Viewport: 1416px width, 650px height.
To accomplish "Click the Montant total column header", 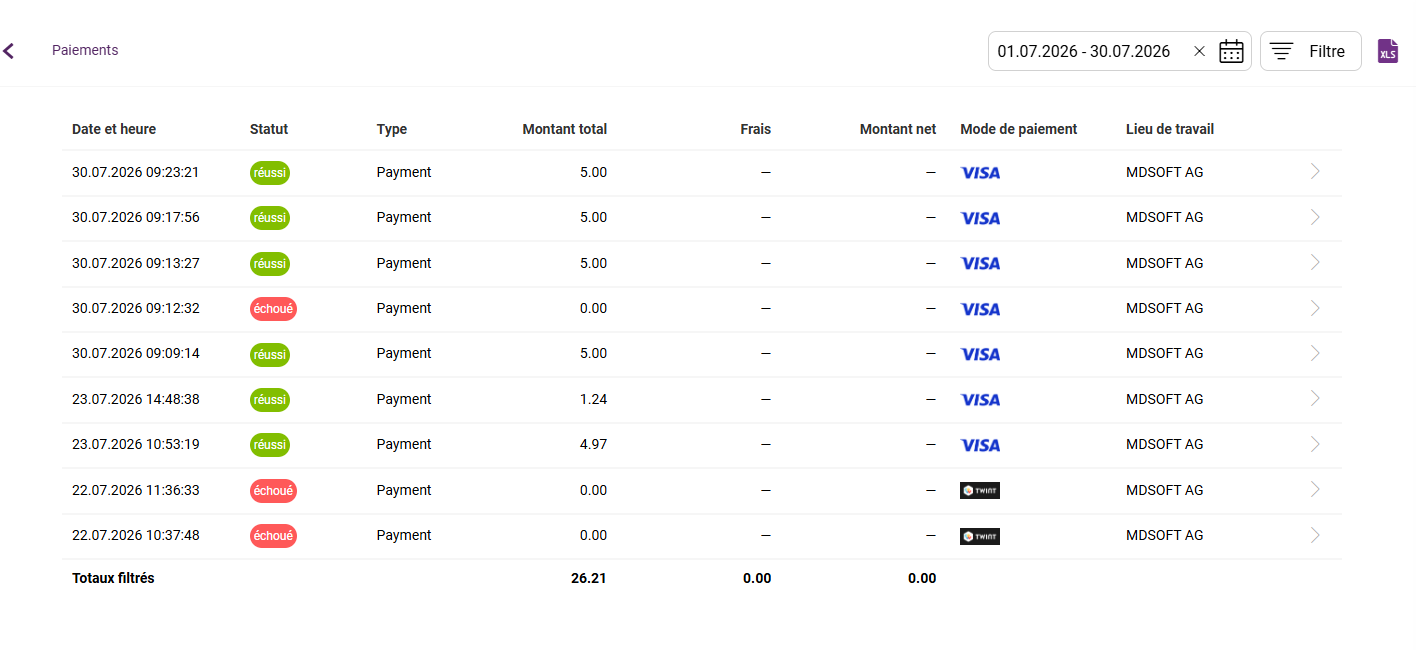I will click(565, 129).
